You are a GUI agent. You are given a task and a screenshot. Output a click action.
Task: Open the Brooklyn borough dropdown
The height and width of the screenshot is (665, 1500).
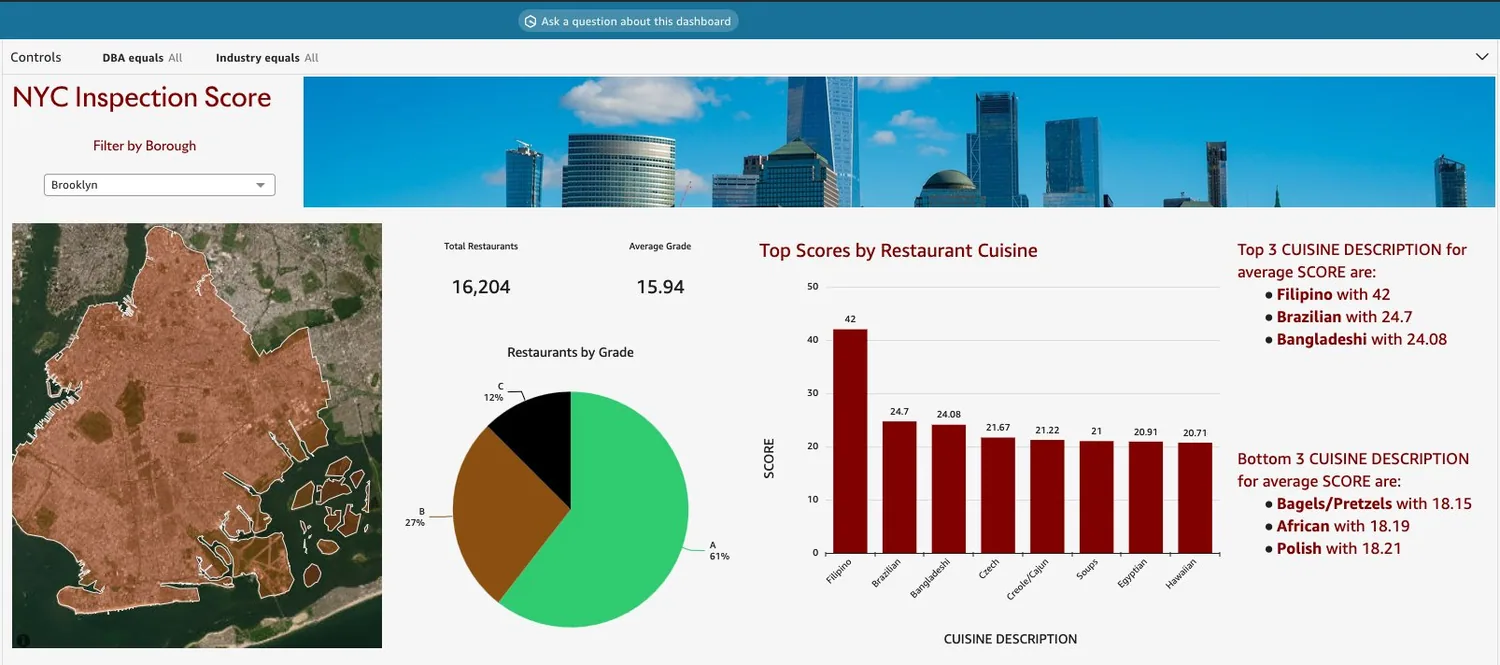point(159,185)
